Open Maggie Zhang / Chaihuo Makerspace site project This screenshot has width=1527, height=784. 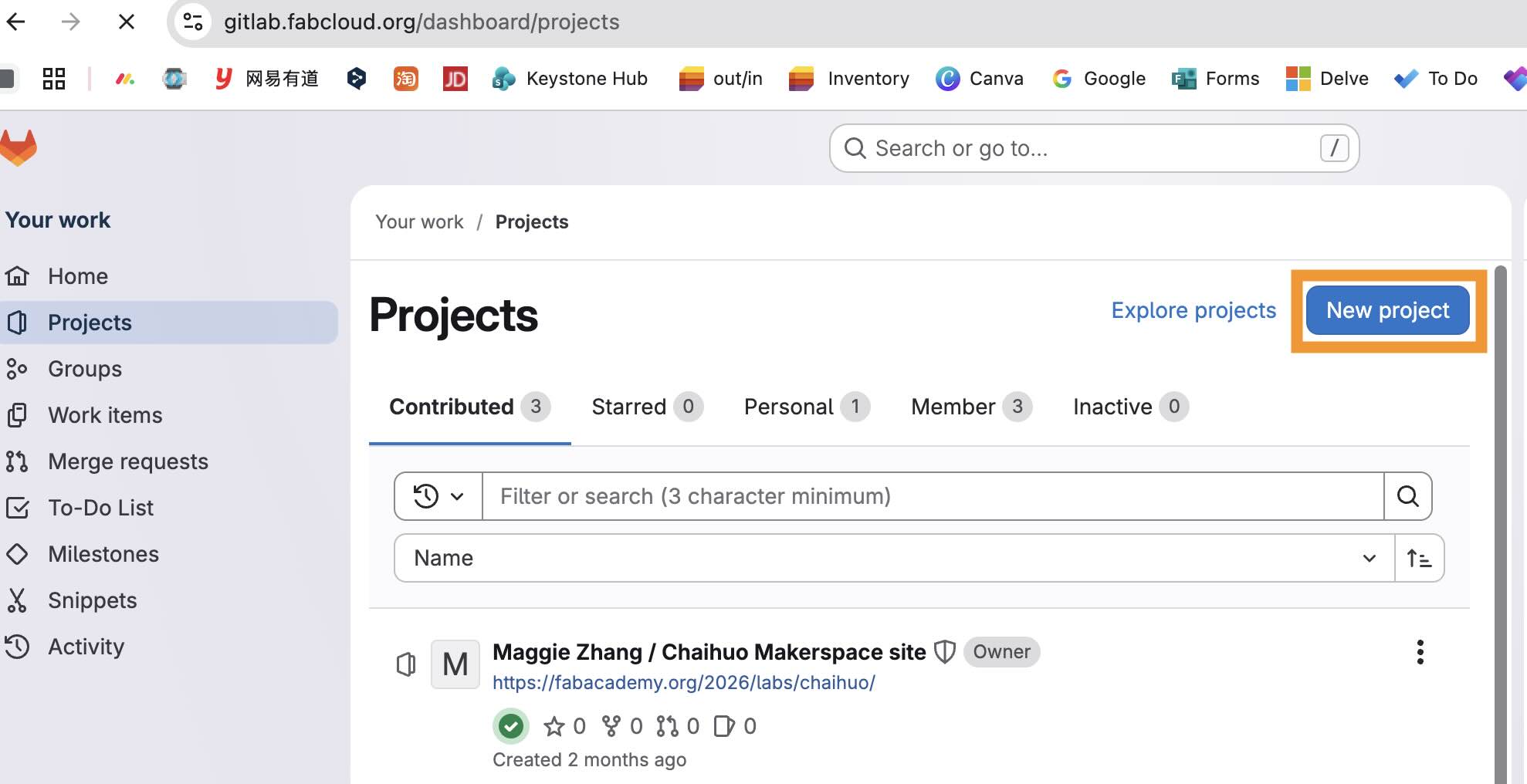pos(709,652)
